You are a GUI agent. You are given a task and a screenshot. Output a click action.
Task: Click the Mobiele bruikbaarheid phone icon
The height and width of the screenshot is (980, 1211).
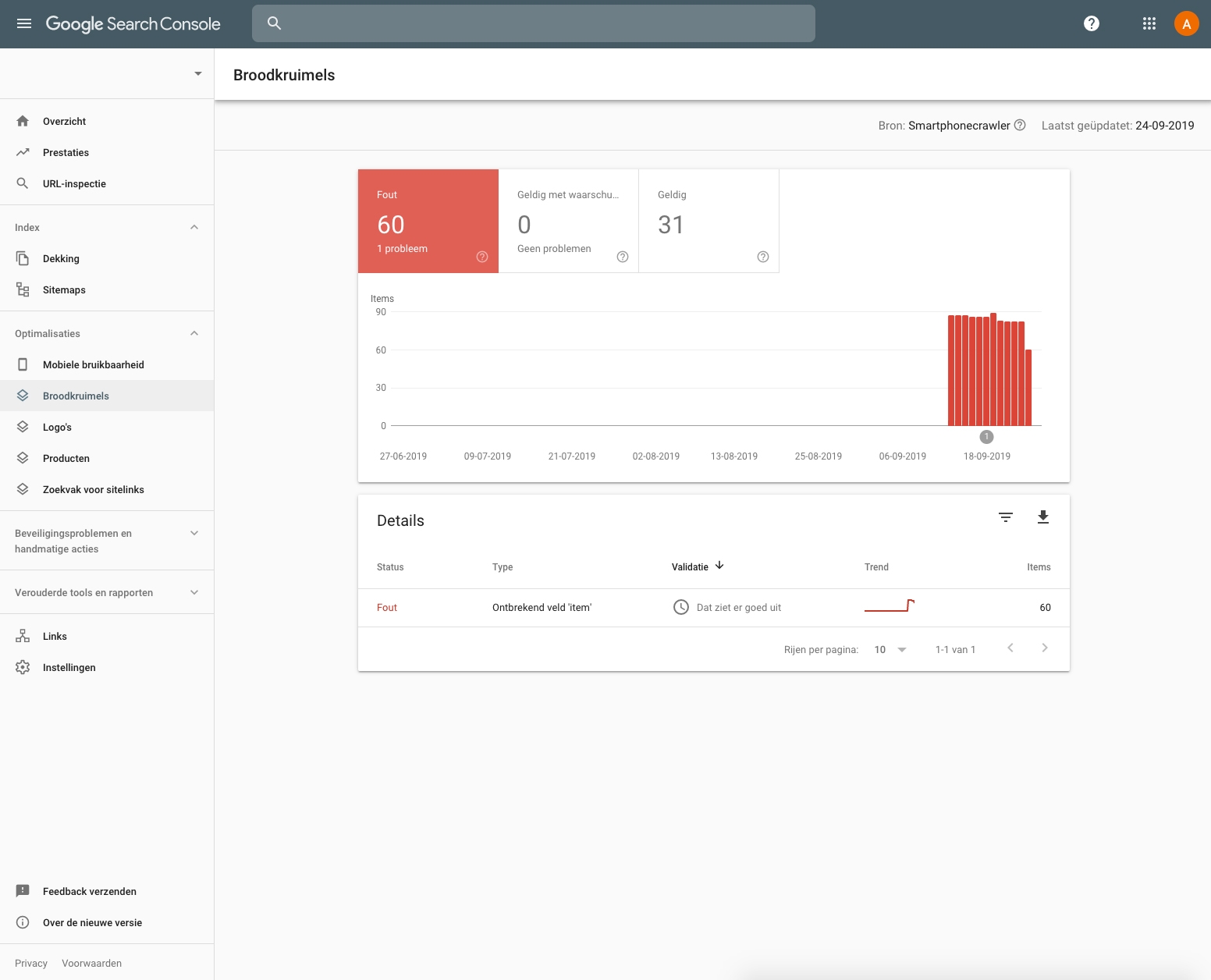pos(23,364)
